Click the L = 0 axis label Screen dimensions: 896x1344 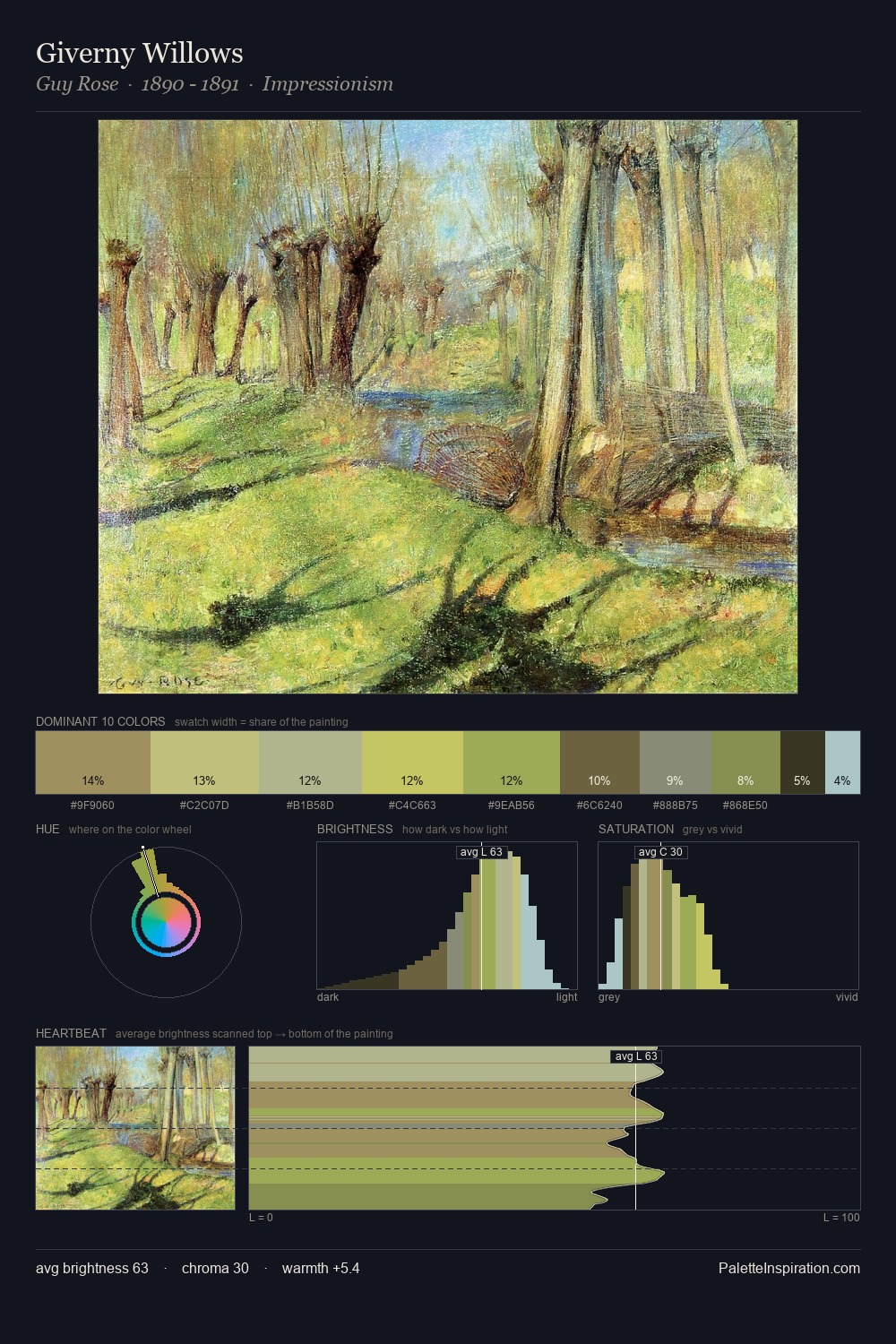261,1218
